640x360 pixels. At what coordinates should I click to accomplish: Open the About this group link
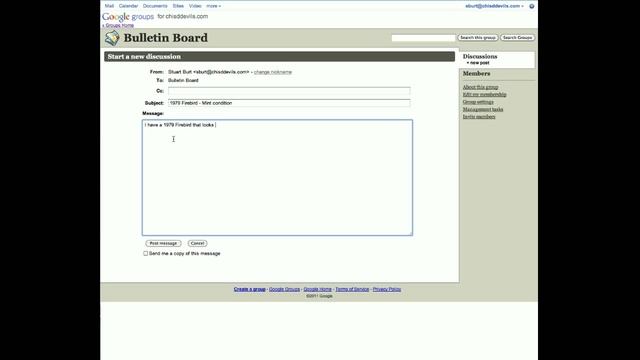click(480, 87)
